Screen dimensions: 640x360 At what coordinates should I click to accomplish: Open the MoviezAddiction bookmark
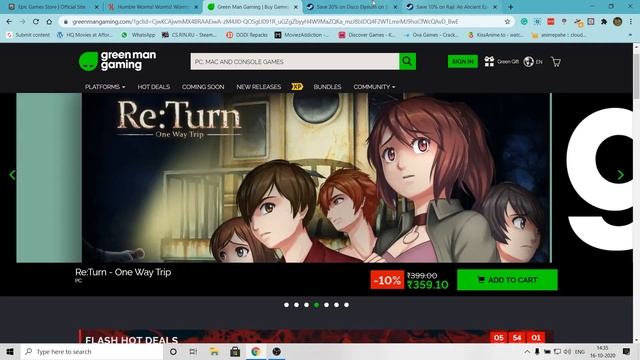coord(302,35)
